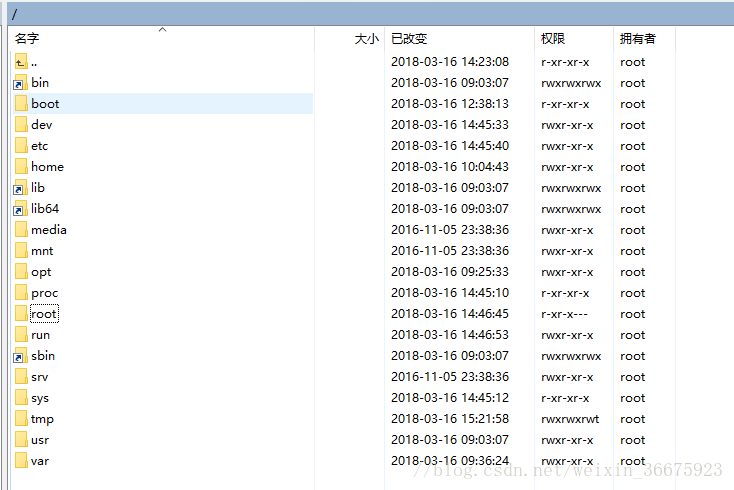Viewport: 734px width, 490px height.
Task: Click the run folder icon
Action: [21, 335]
